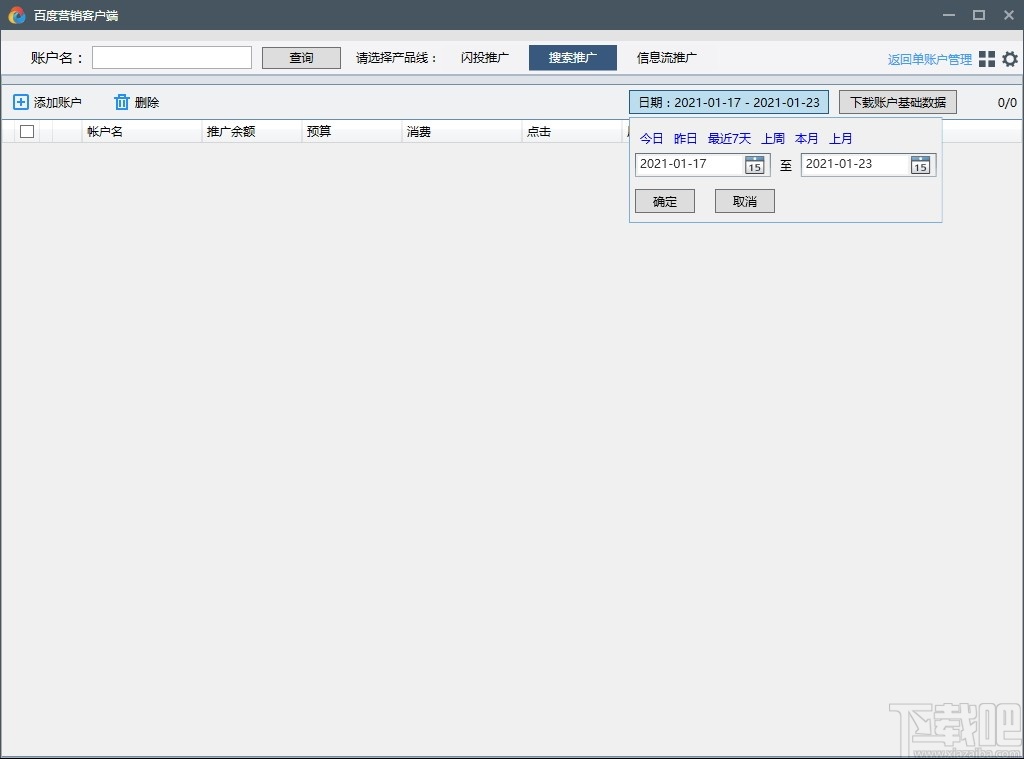Toggle the select-all checkbox in the table header
1024x759 pixels.
pyautogui.click(x=26, y=131)
